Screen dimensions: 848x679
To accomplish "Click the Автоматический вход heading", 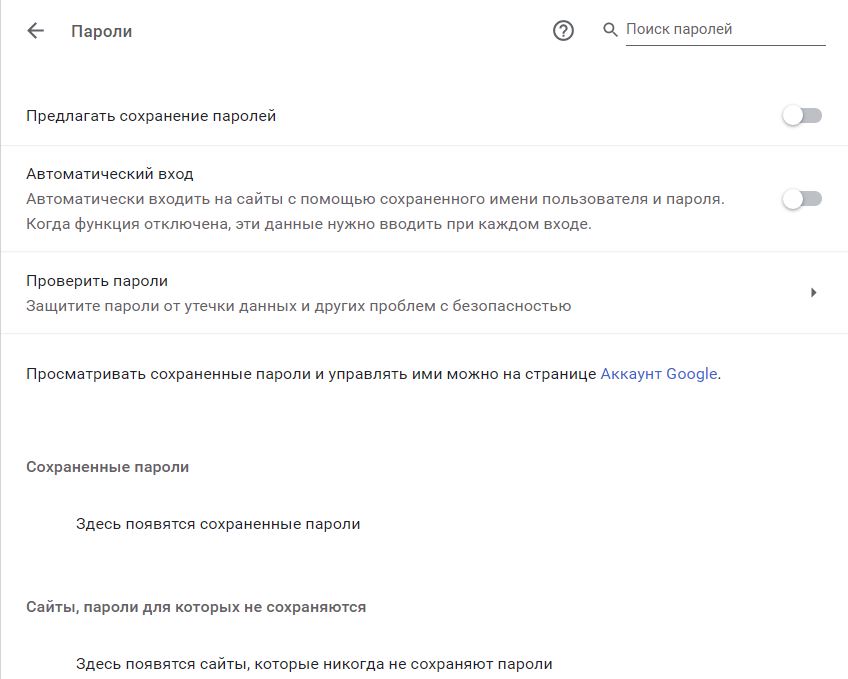I will (x=110, y=174).
